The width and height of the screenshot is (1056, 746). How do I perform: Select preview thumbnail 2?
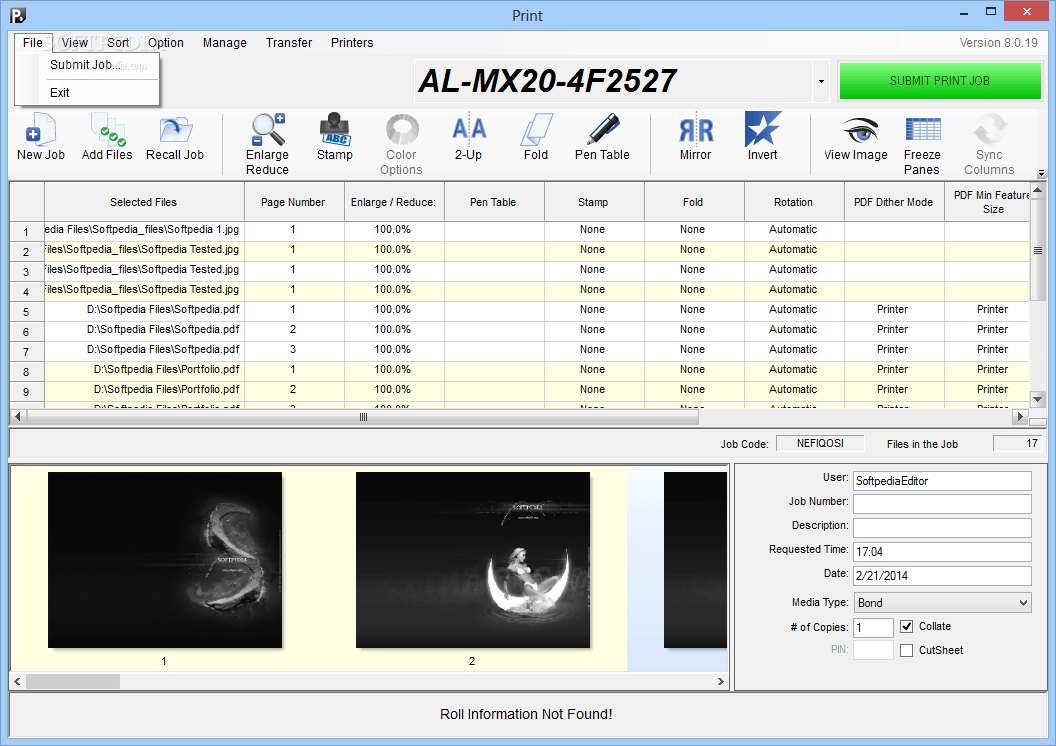pos(473,560)
